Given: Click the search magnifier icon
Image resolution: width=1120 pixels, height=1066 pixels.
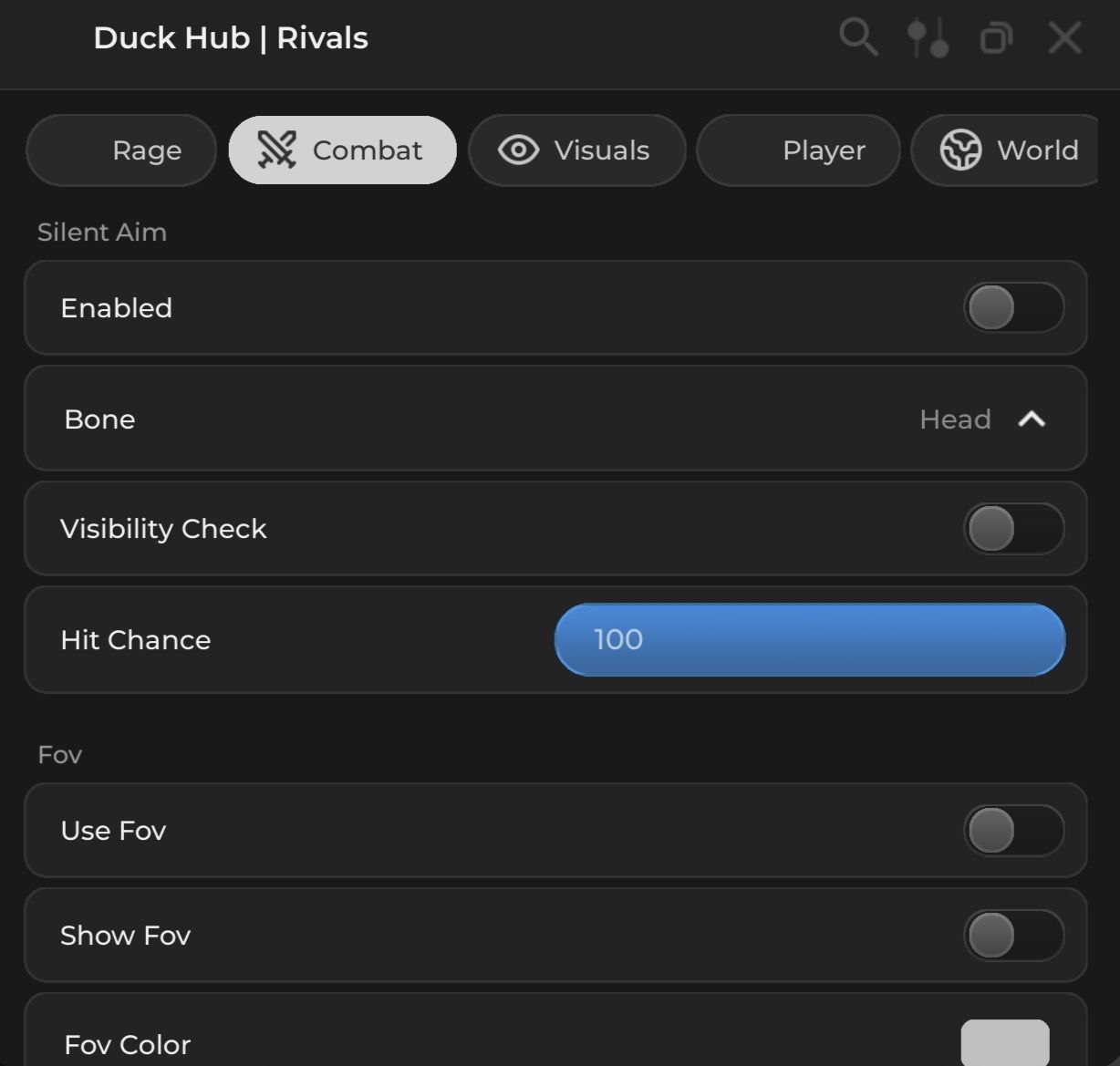Looking at the screenshot, I should point(857,38).
